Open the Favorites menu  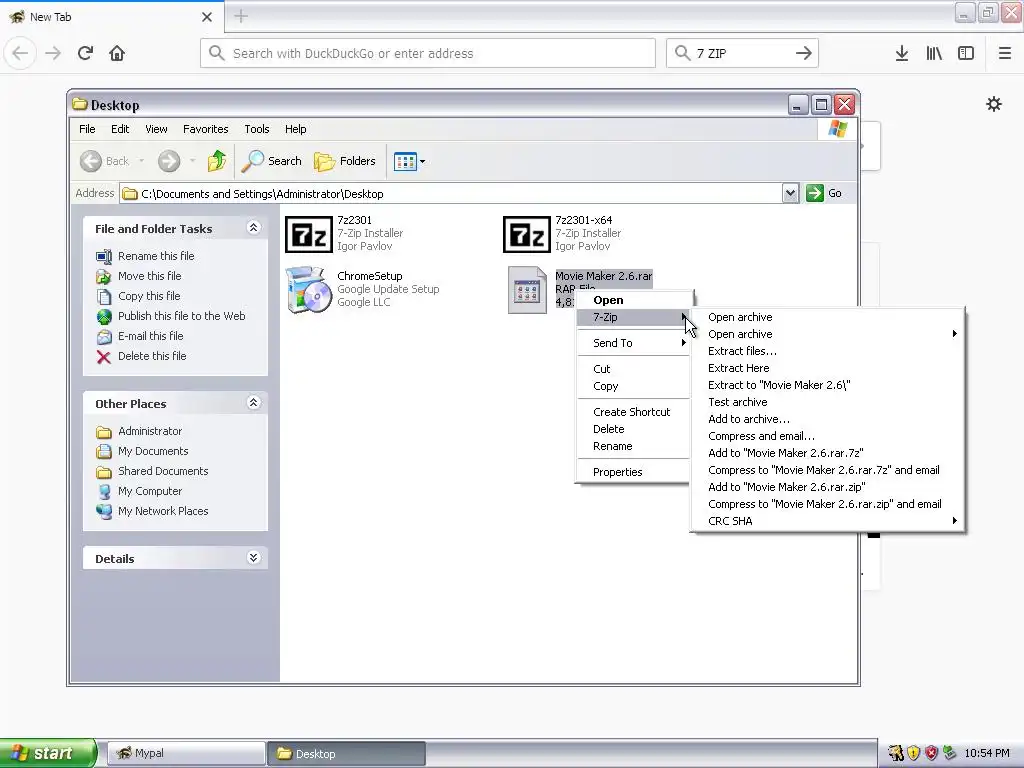(x=206, y=129)
